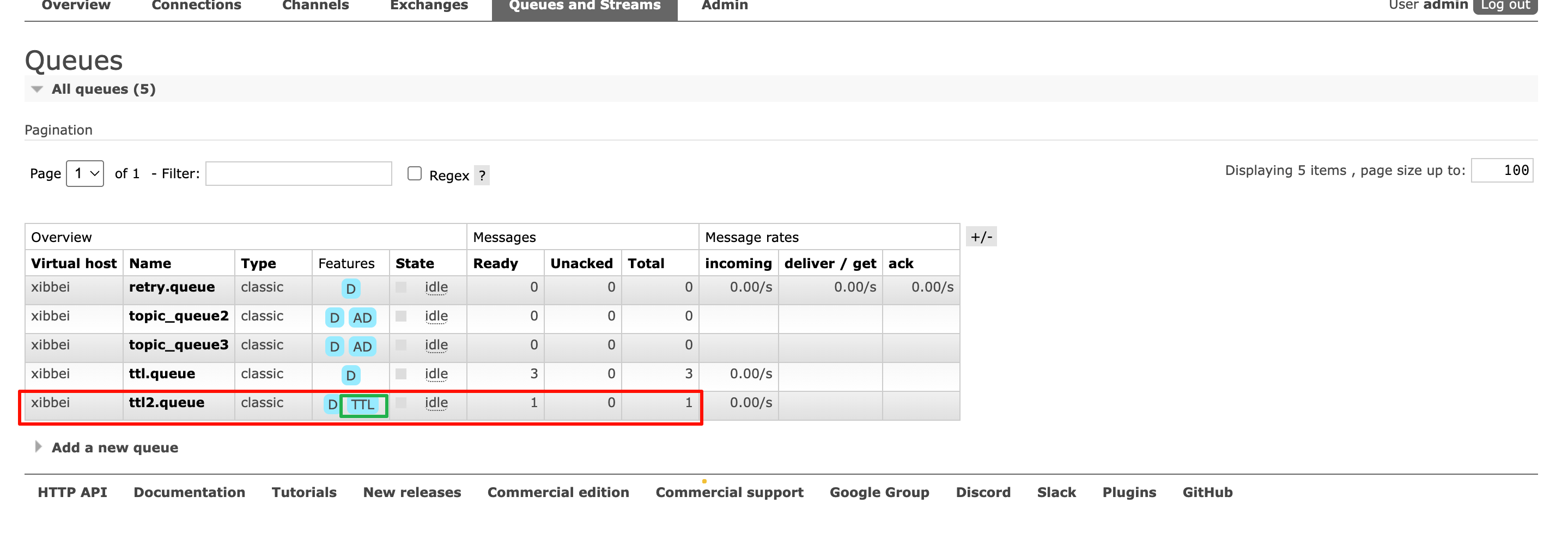Collapse the All queues section

pos(104,89)
